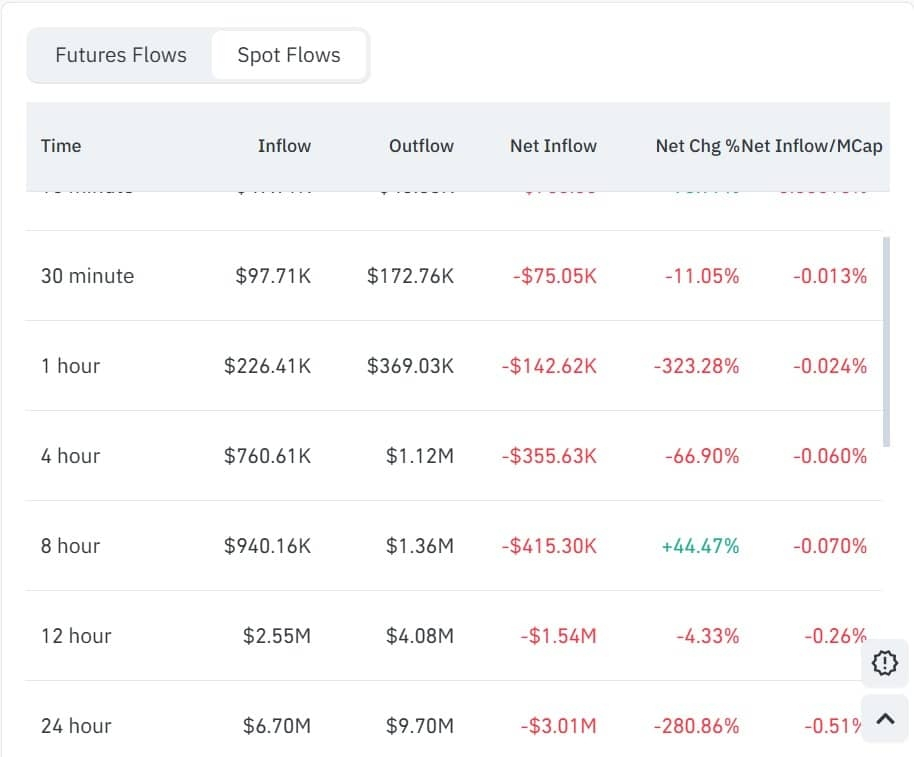Click the Outflow column header
This screenshot has width=914, height=757.
coord(421,146)
